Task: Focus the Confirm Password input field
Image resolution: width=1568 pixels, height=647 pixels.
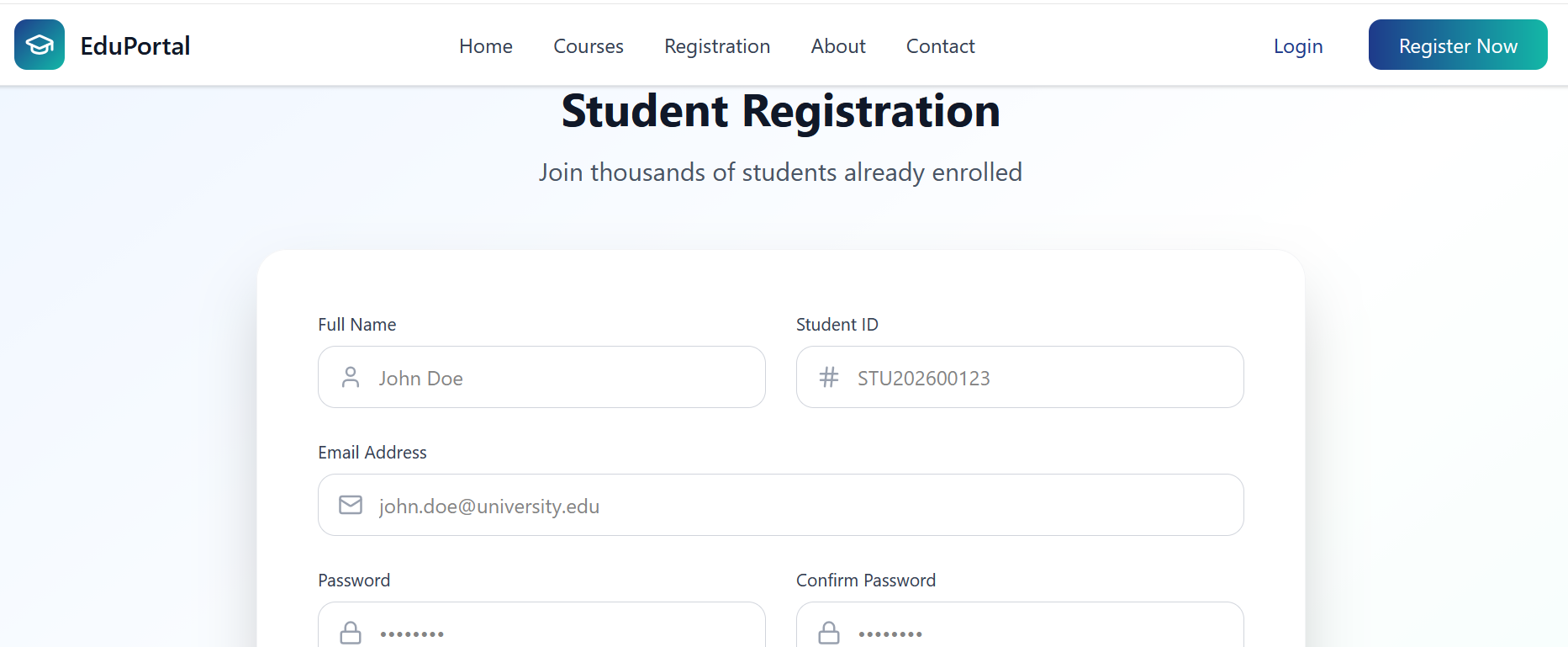Action: (1020, 624)
